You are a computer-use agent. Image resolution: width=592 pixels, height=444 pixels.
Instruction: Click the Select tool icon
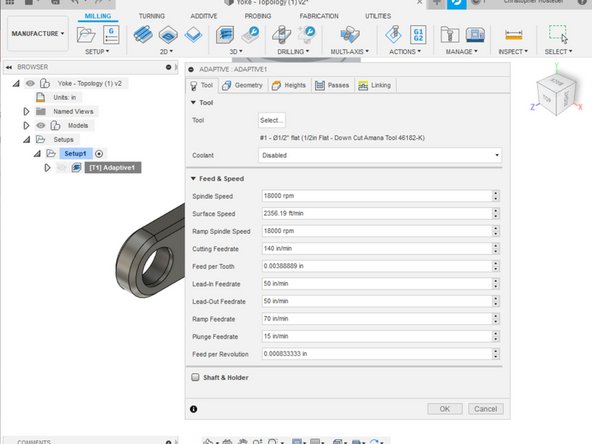[558, 35]
